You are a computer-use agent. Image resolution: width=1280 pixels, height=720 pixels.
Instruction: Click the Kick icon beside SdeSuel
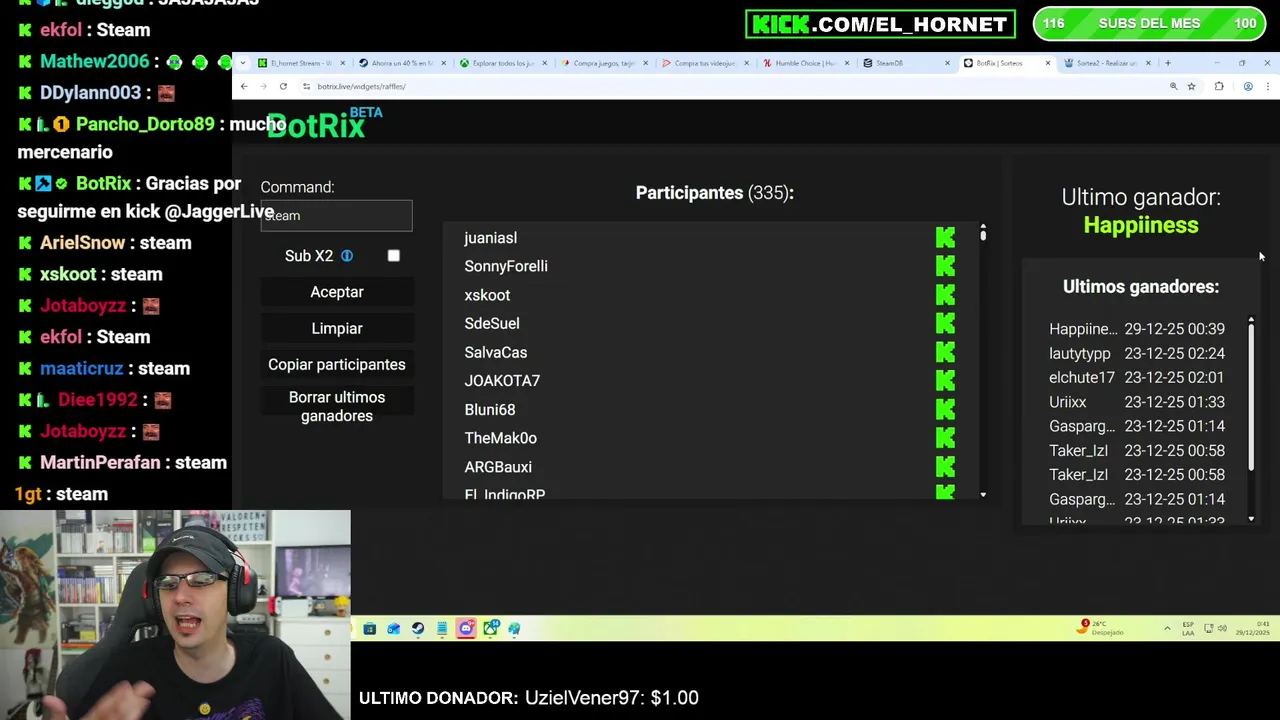point(945,323)
